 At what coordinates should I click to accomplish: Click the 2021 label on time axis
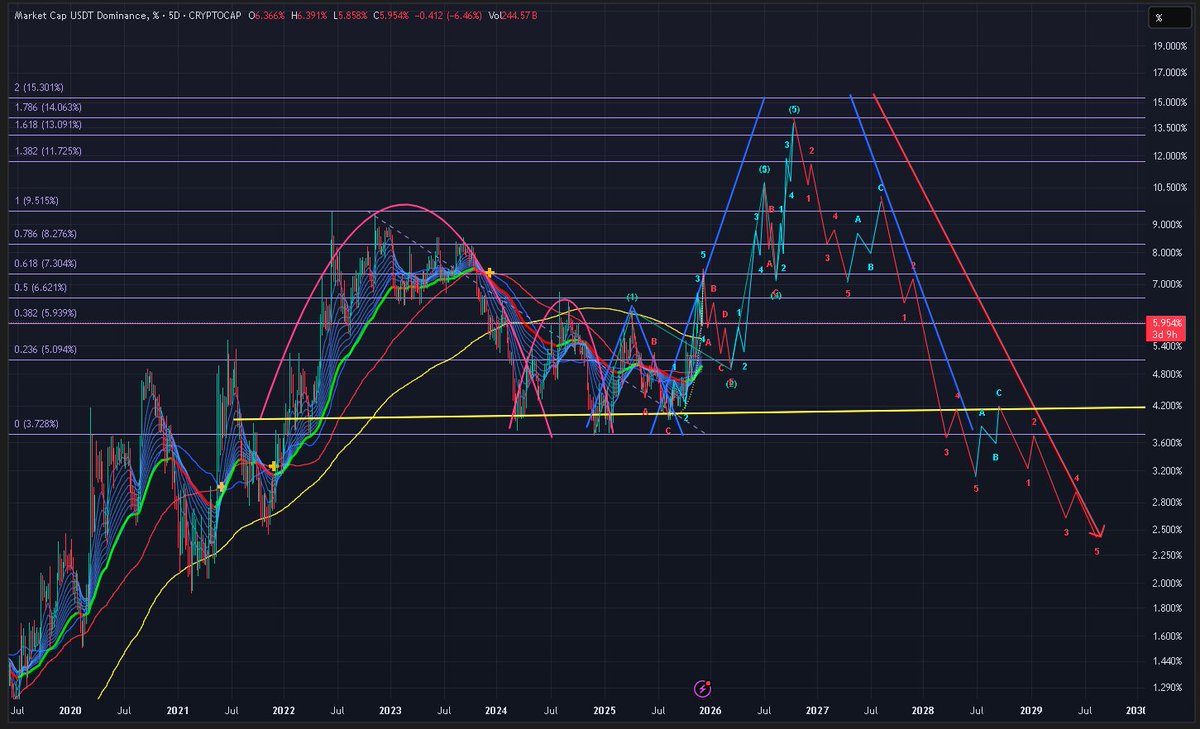point(177,710)
